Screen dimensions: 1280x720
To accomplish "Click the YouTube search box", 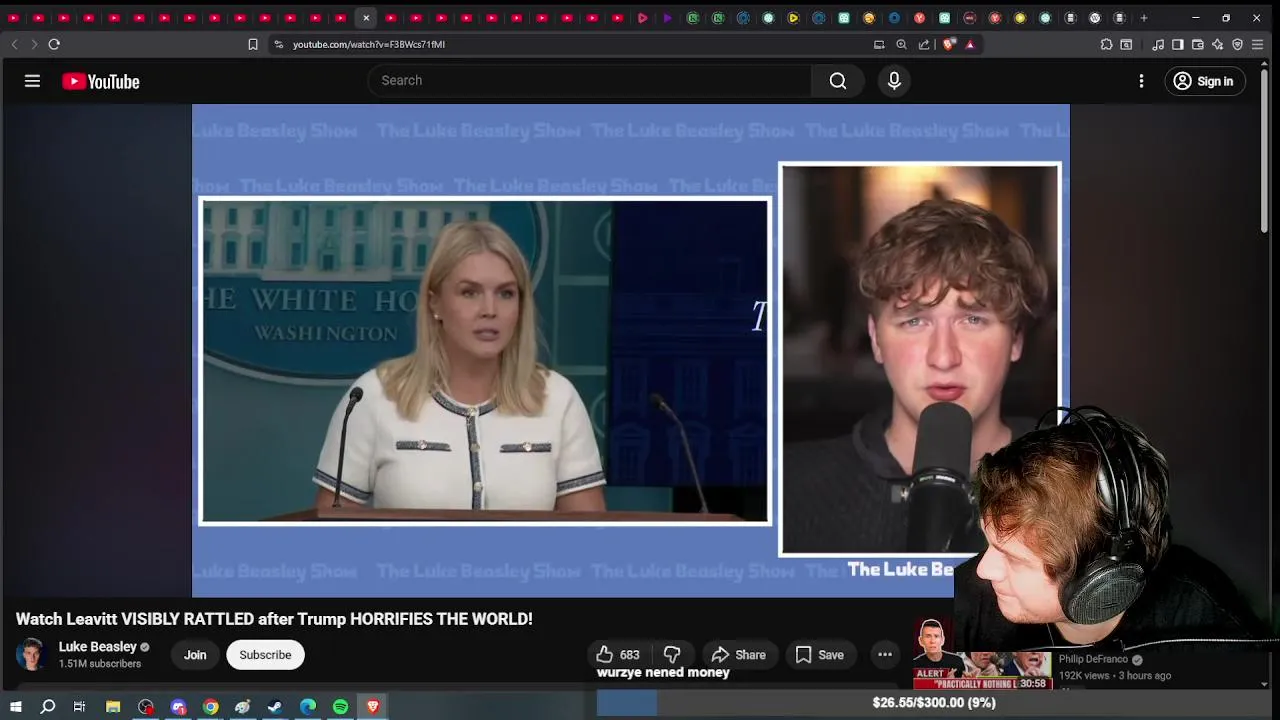I will tap(590, 80).
